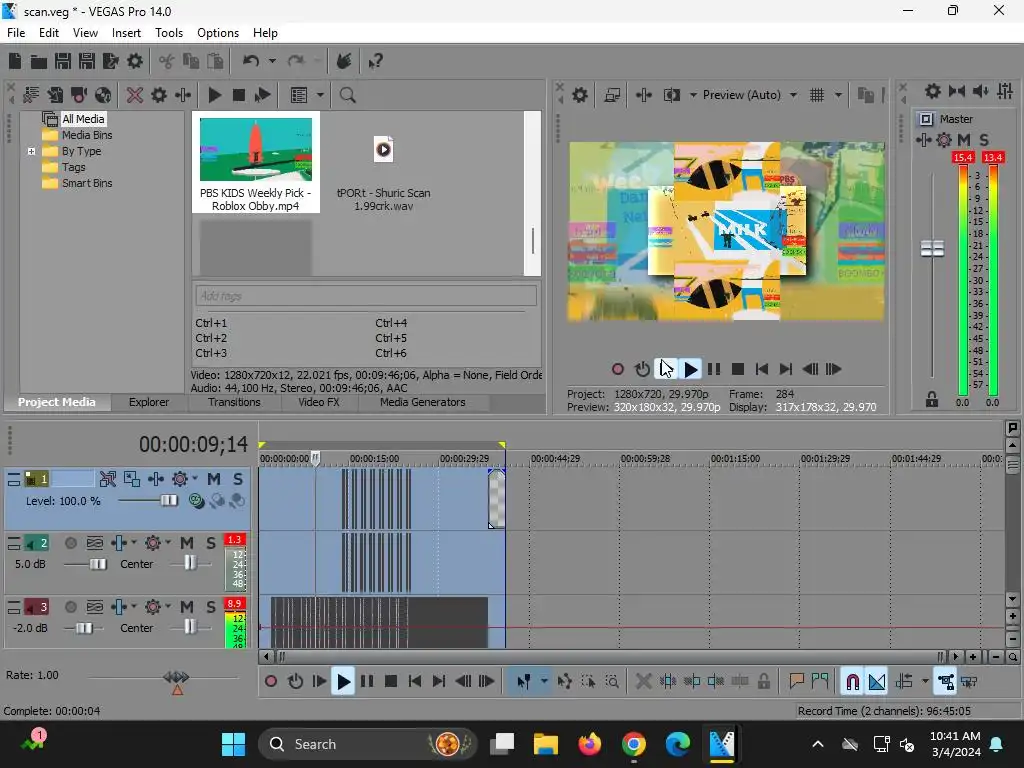Mute video track 1

214,479
